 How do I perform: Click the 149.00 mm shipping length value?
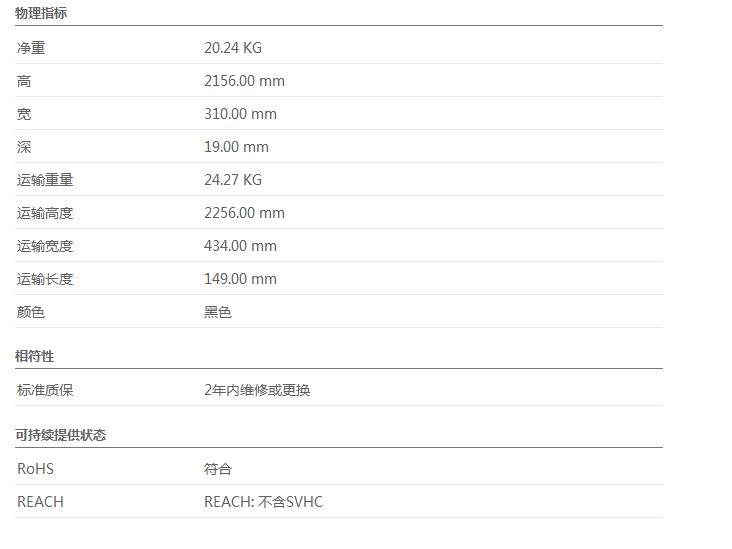(x=240, y=279)
